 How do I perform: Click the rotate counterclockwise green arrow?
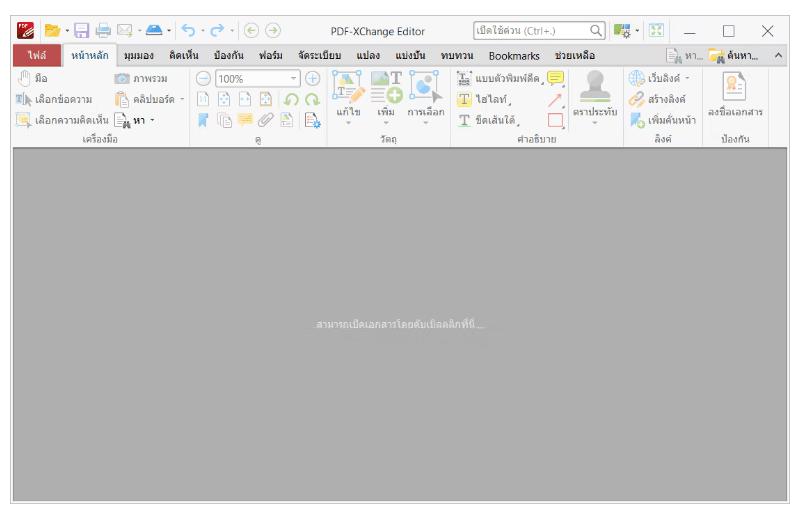click(x=291, y=99)
